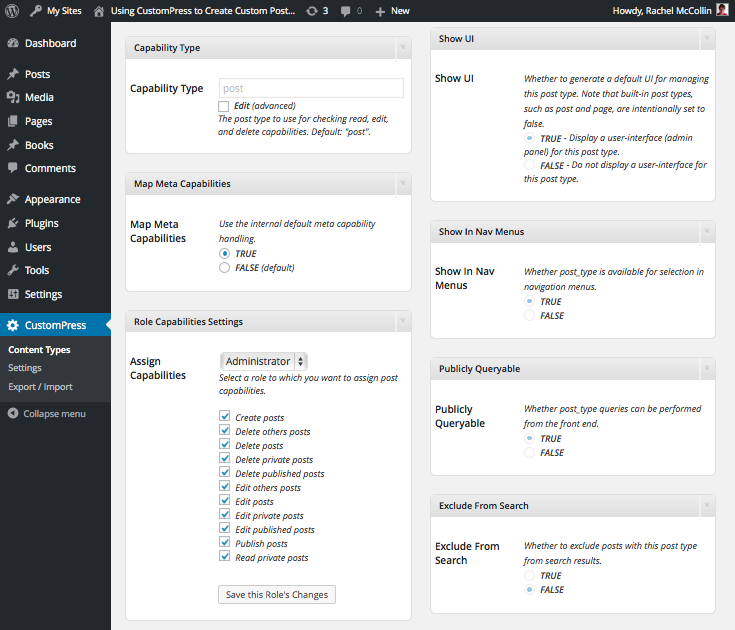The height and width of the screenshot is (630, 735).
Task: Collapse the Show In Nav Menus panel arrow
Action: coord(707,232)
